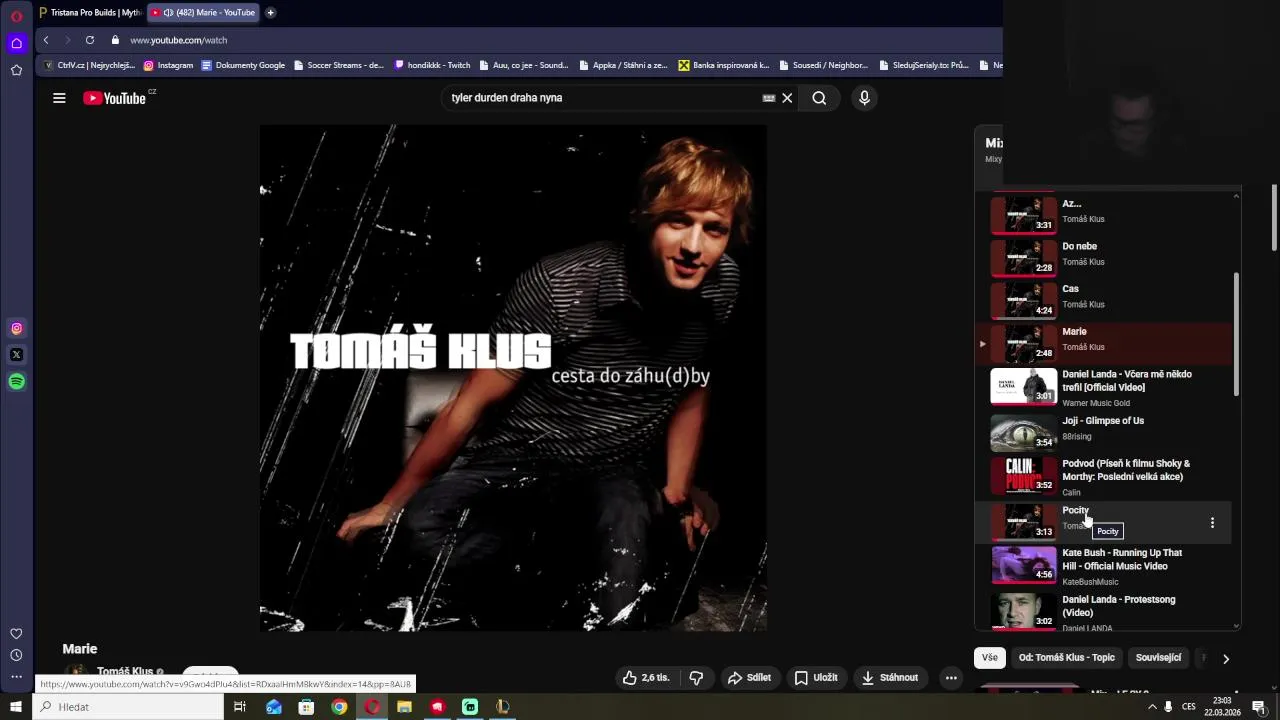Like the video with thumbs-up button
1280x720 pixels.
point(646,677)
